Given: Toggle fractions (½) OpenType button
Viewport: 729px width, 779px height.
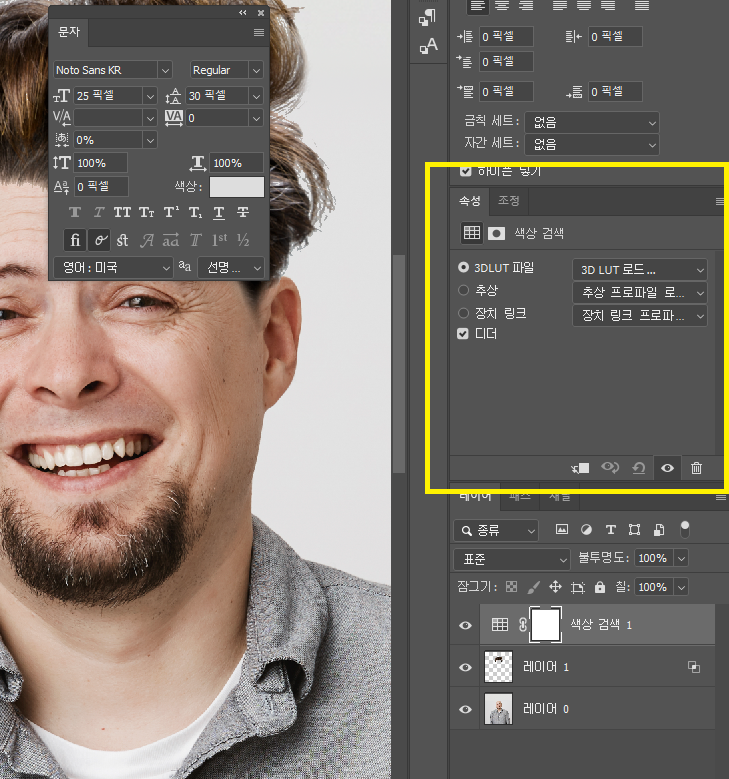Looking at the screenshot, I should (243, 240).
